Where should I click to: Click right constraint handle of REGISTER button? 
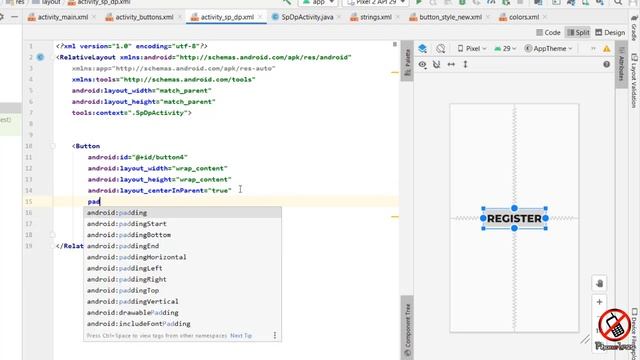point(546,218)
